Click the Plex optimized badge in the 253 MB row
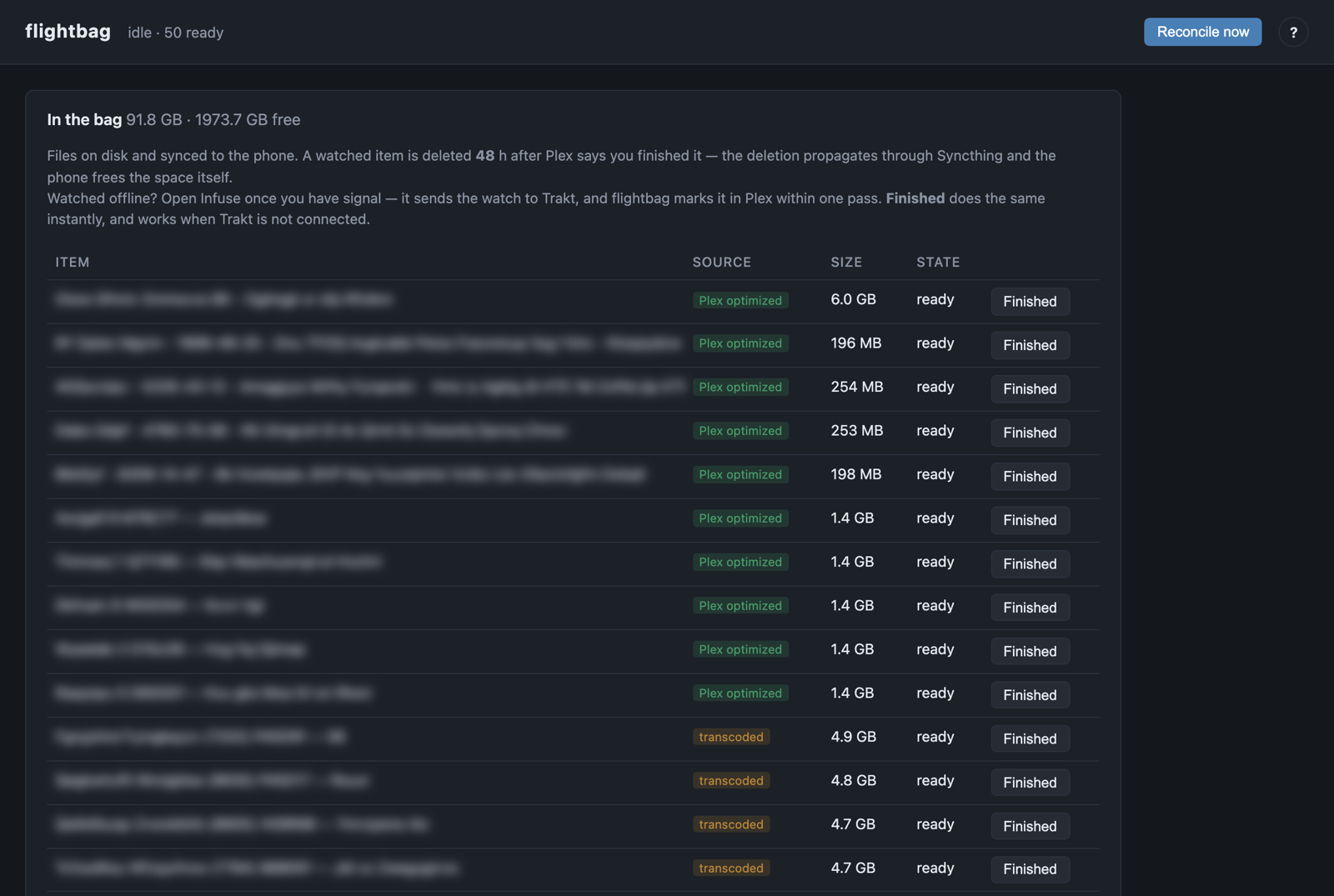This screenshot has width=1334, height=896. 740,431
